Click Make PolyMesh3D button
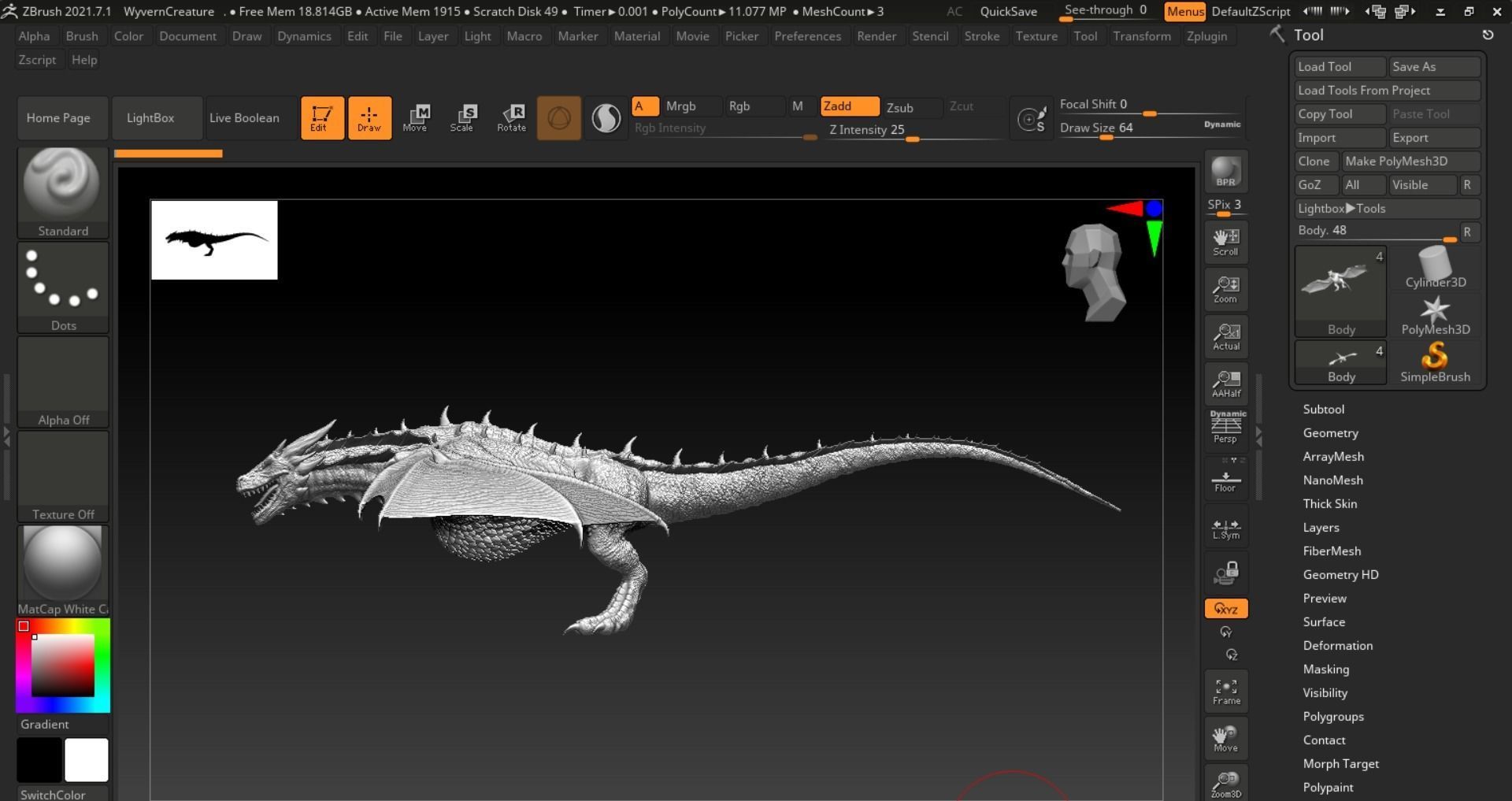 [x=1410, y=161]
